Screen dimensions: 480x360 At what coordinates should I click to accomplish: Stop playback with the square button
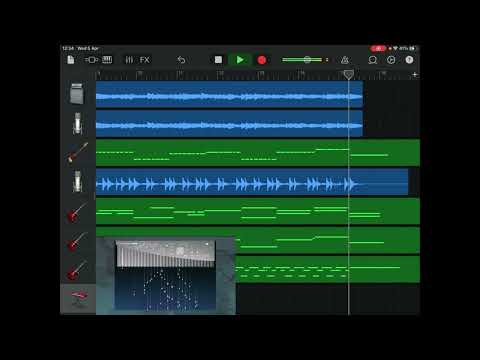(218, 60)
